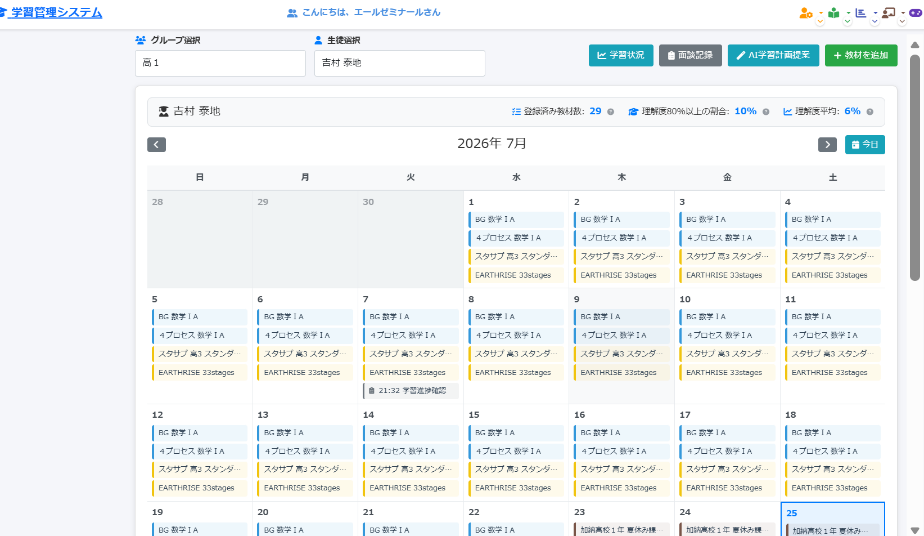Click the scrollbar up arrow

(915, 45)
